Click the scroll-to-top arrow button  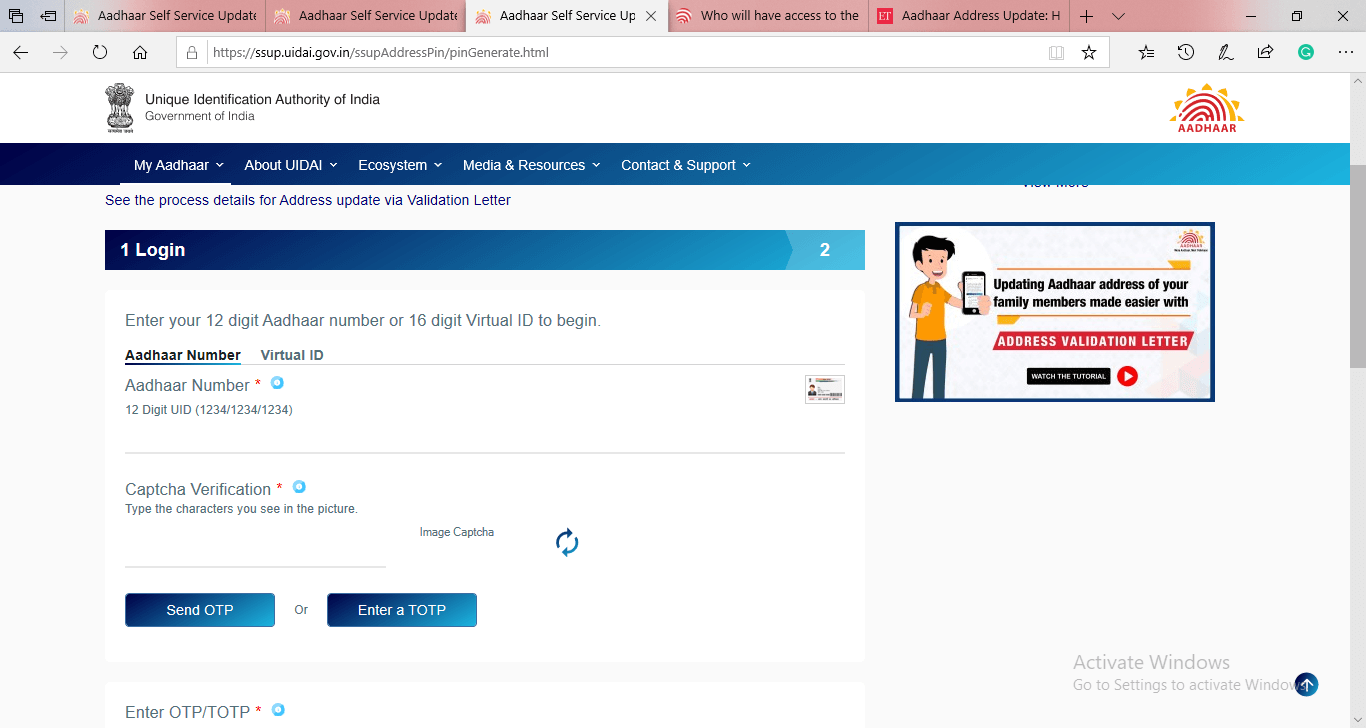tap(1306, 685)
